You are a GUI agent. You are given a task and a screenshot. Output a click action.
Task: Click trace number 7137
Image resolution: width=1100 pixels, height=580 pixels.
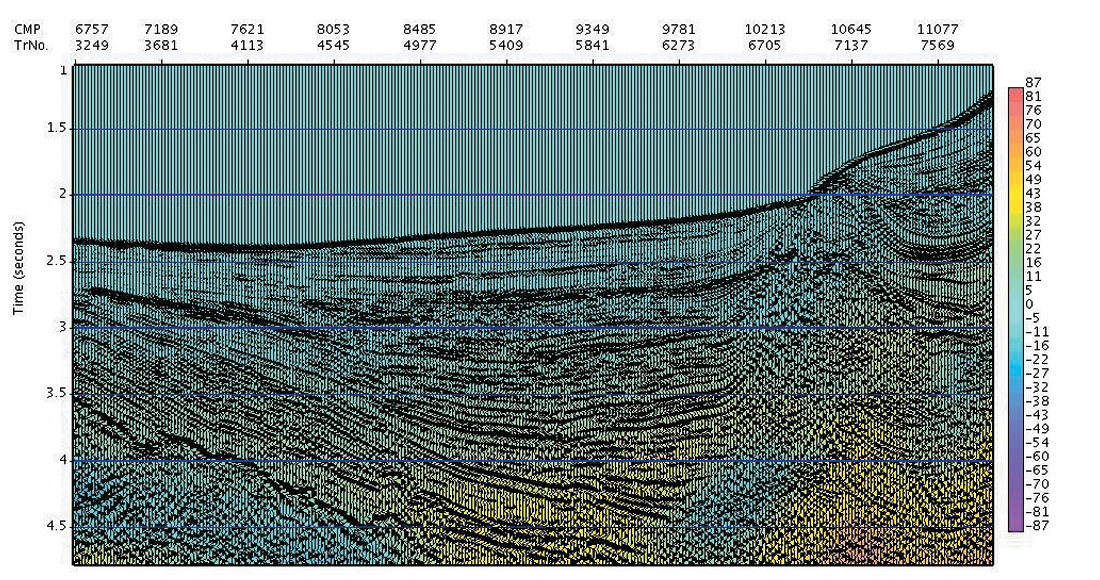pos(851,46)
